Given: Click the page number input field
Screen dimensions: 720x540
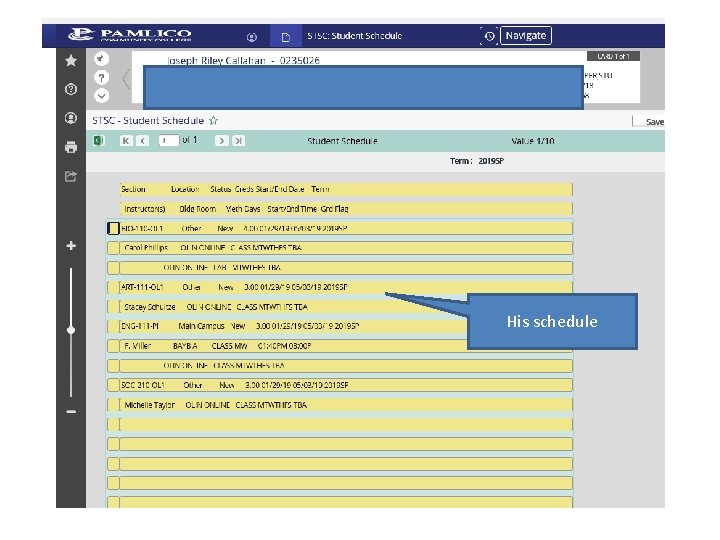Looking at the screenshot, I should click(x=169, y=141).
